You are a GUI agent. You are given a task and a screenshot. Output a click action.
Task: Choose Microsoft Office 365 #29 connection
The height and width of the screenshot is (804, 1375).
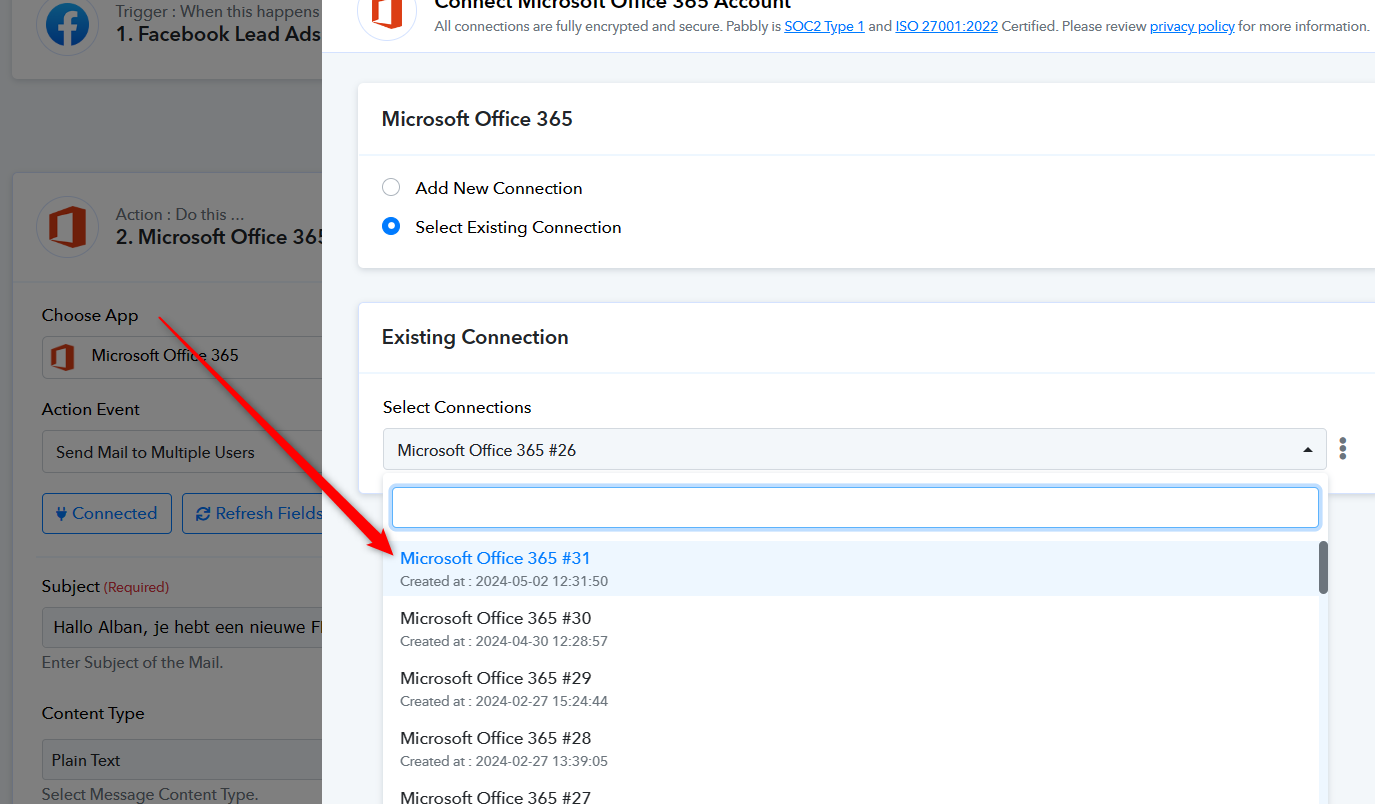point(851,688)
